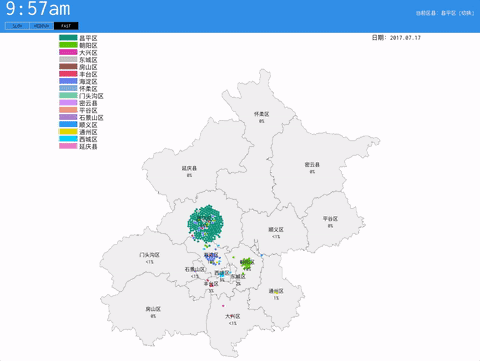
Task: Click the dark green 昌平区 legend swatch
Action: tap(68, 38)
